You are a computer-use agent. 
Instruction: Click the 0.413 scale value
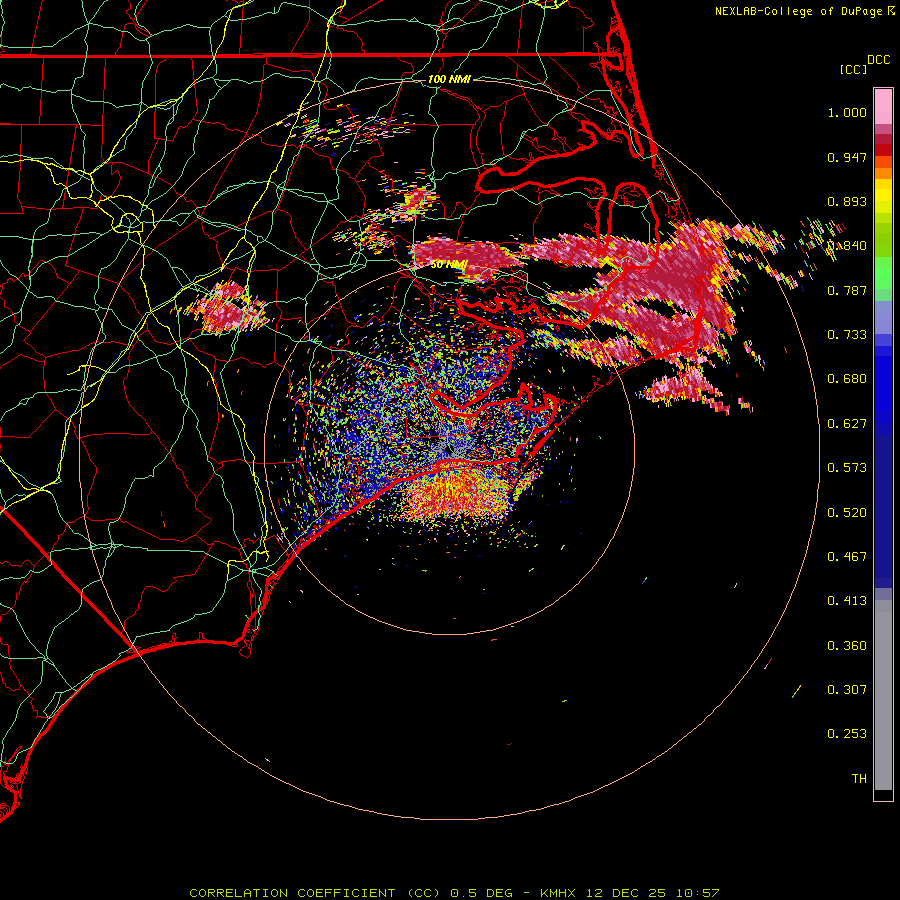coord(847,601)
